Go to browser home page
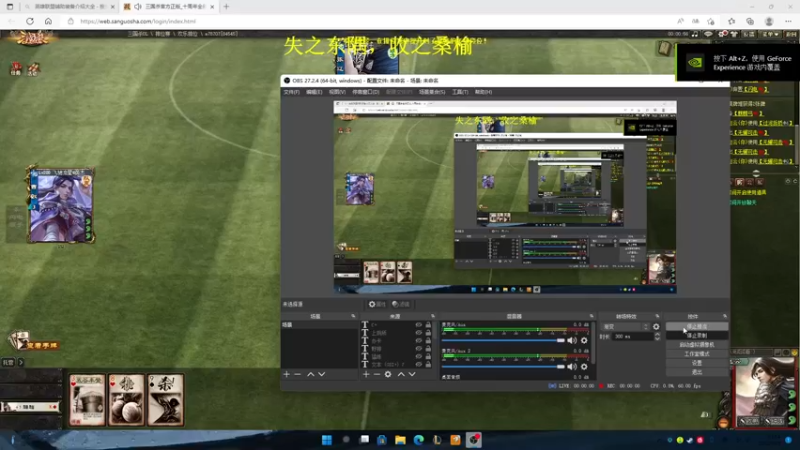This screenshot has width=800, height=450. tap(48, 21)
